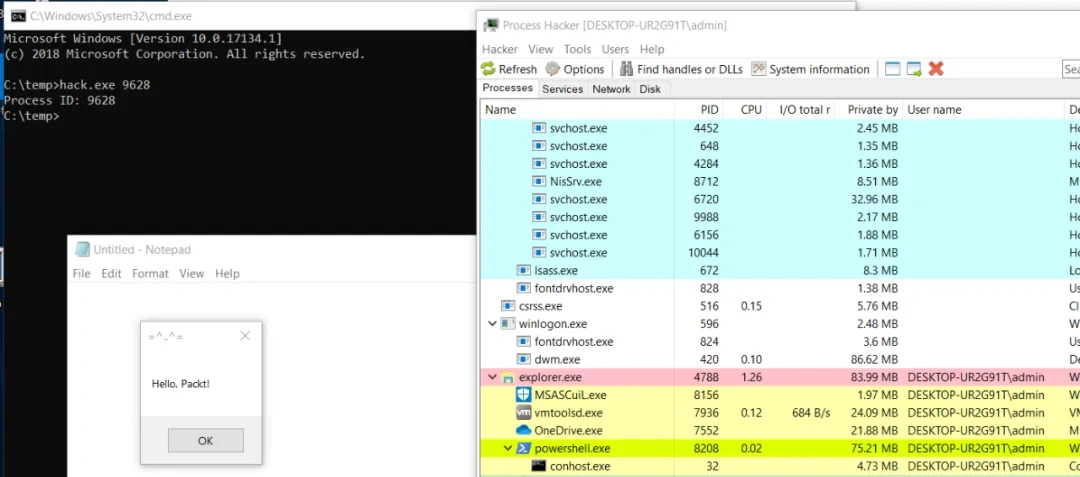Open Notepad's Help menu

pos(227,273)
